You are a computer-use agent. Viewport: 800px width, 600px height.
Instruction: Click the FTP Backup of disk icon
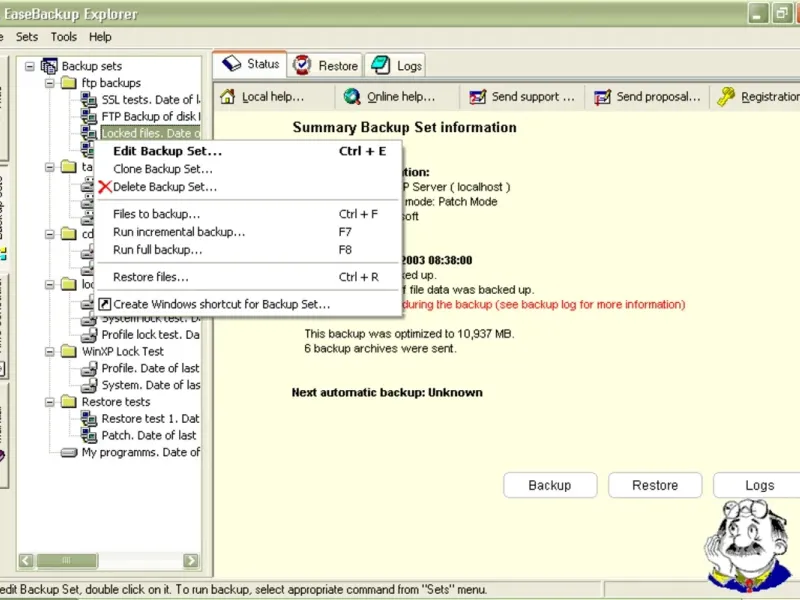89,116
